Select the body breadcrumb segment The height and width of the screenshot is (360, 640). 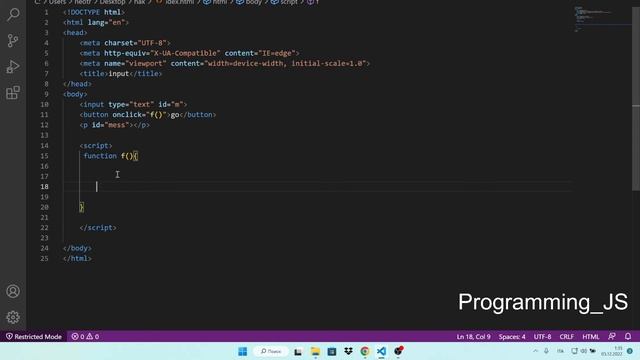tap(253, 2)
